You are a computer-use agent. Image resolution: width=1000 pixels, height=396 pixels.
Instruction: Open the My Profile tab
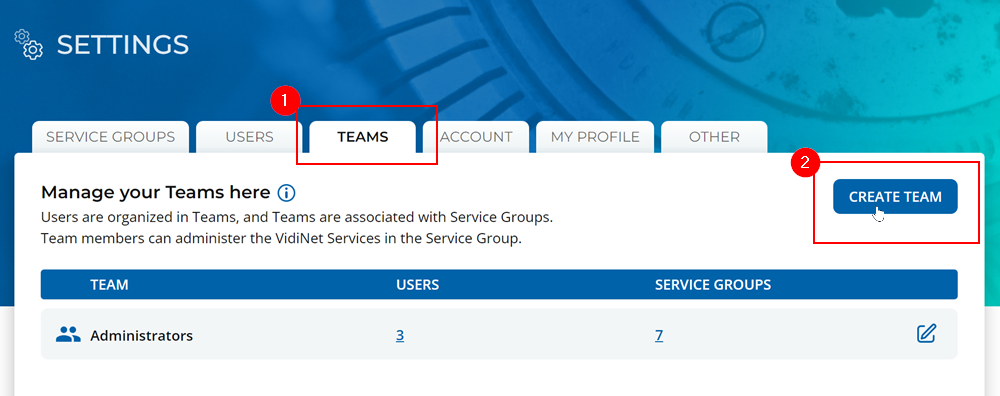pyautogui.click(x=595, y=137)
